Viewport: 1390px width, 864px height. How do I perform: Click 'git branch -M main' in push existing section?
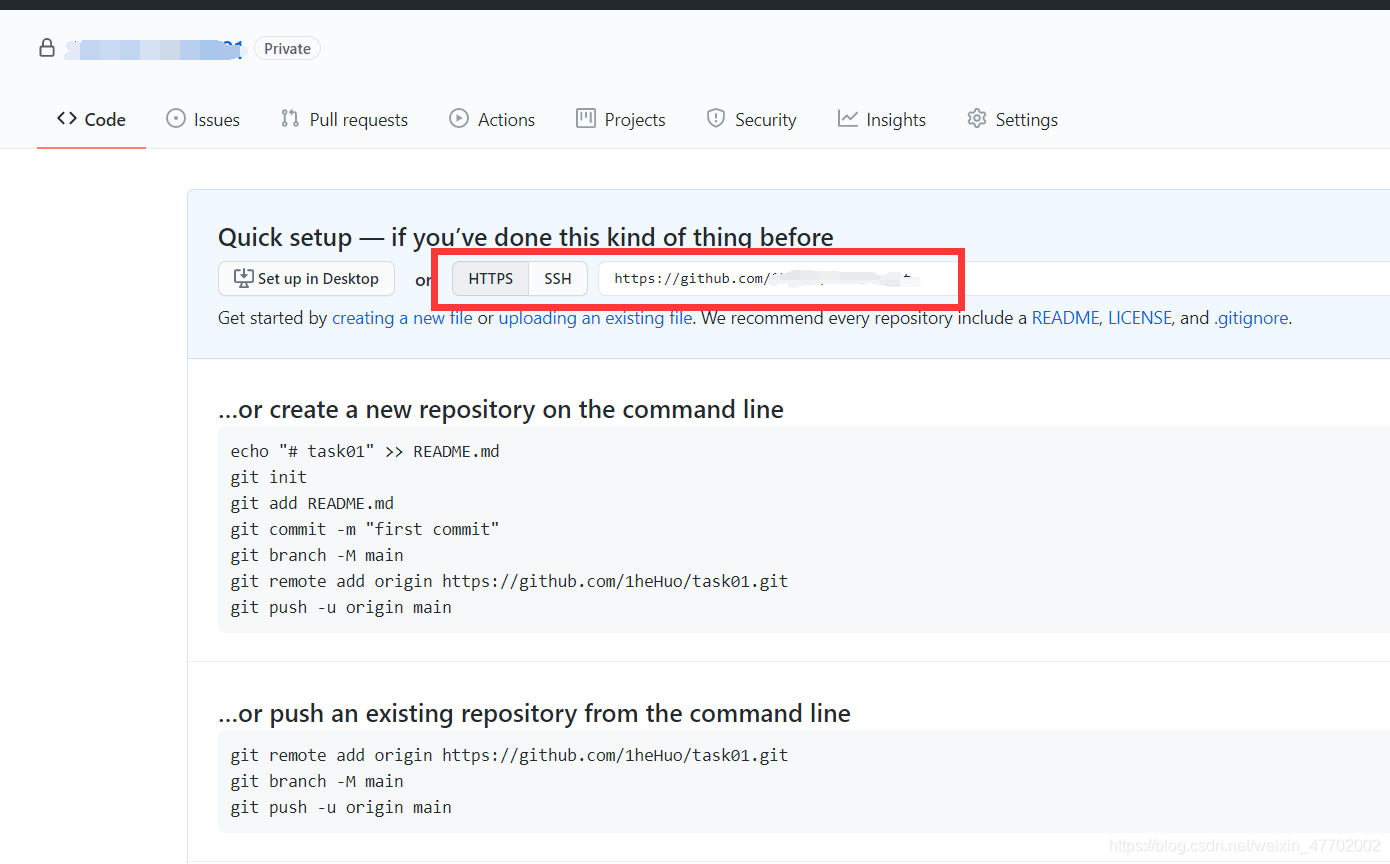click(317, 781)
